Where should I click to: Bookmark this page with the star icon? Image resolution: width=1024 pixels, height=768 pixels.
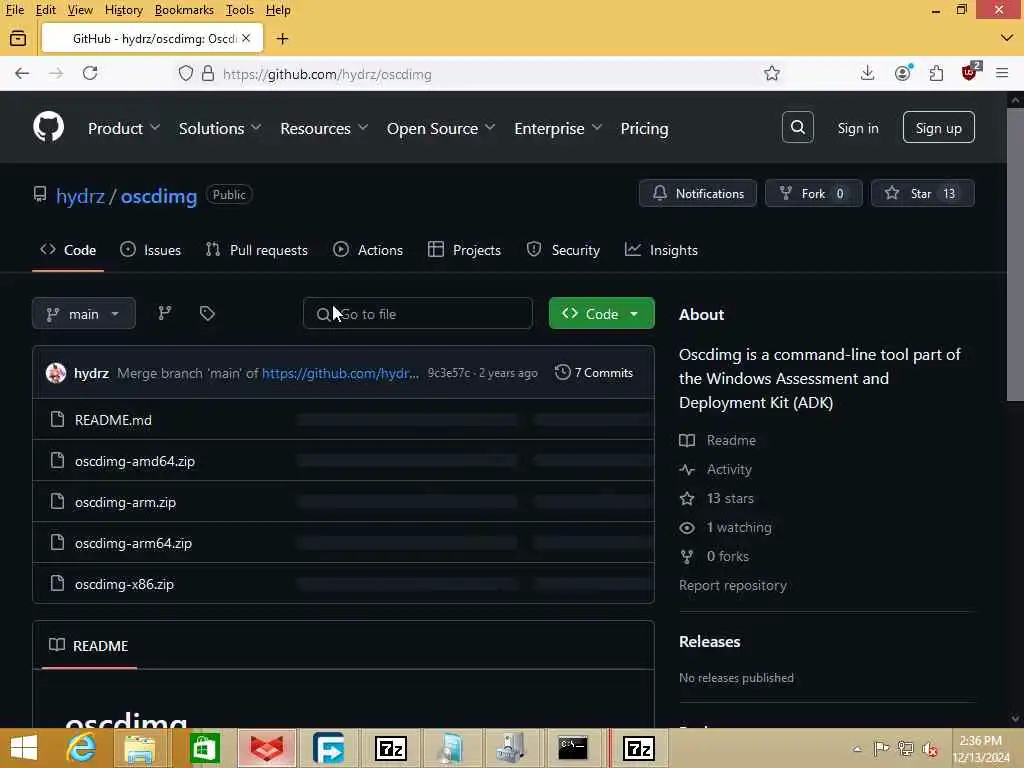coord(772,73)
